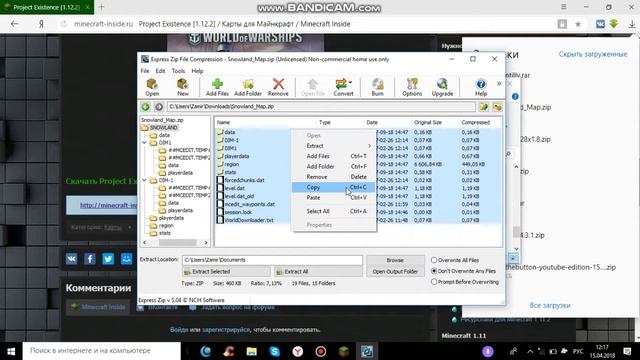Open the Edit menu
The image size is (640, 360).
click(160, 71)
